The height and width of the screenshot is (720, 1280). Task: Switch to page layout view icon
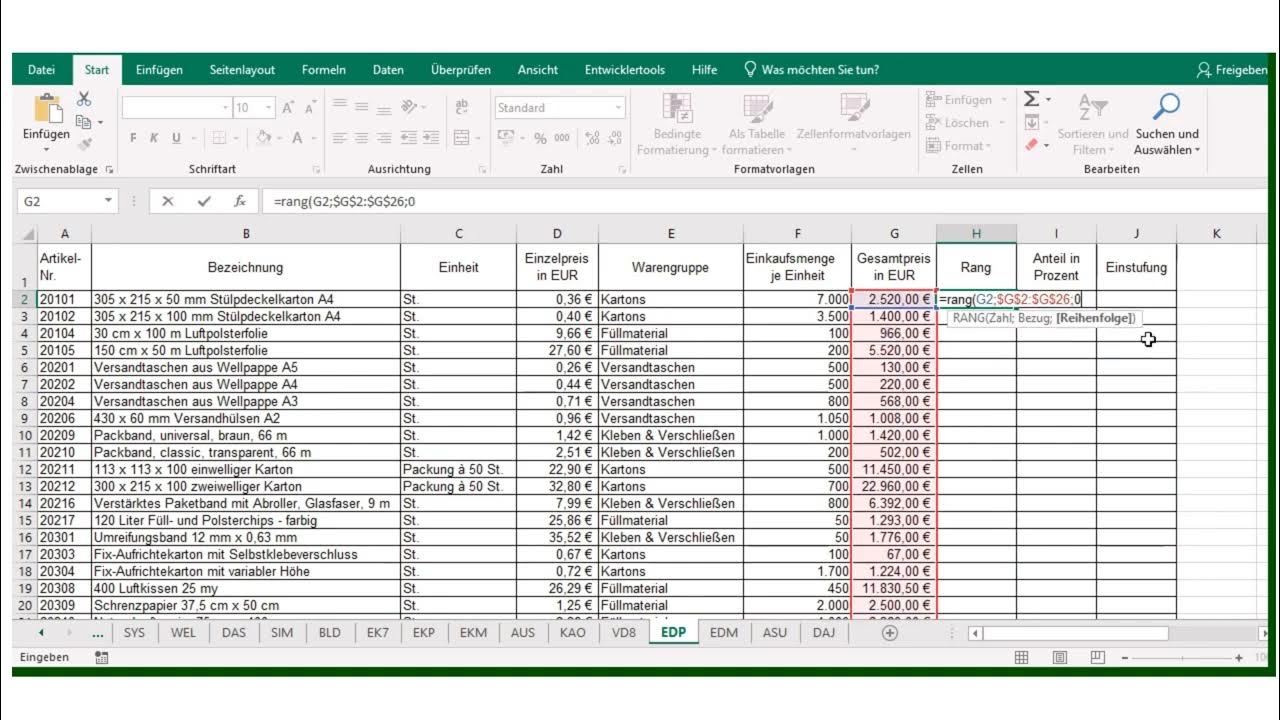(1059, 657)
